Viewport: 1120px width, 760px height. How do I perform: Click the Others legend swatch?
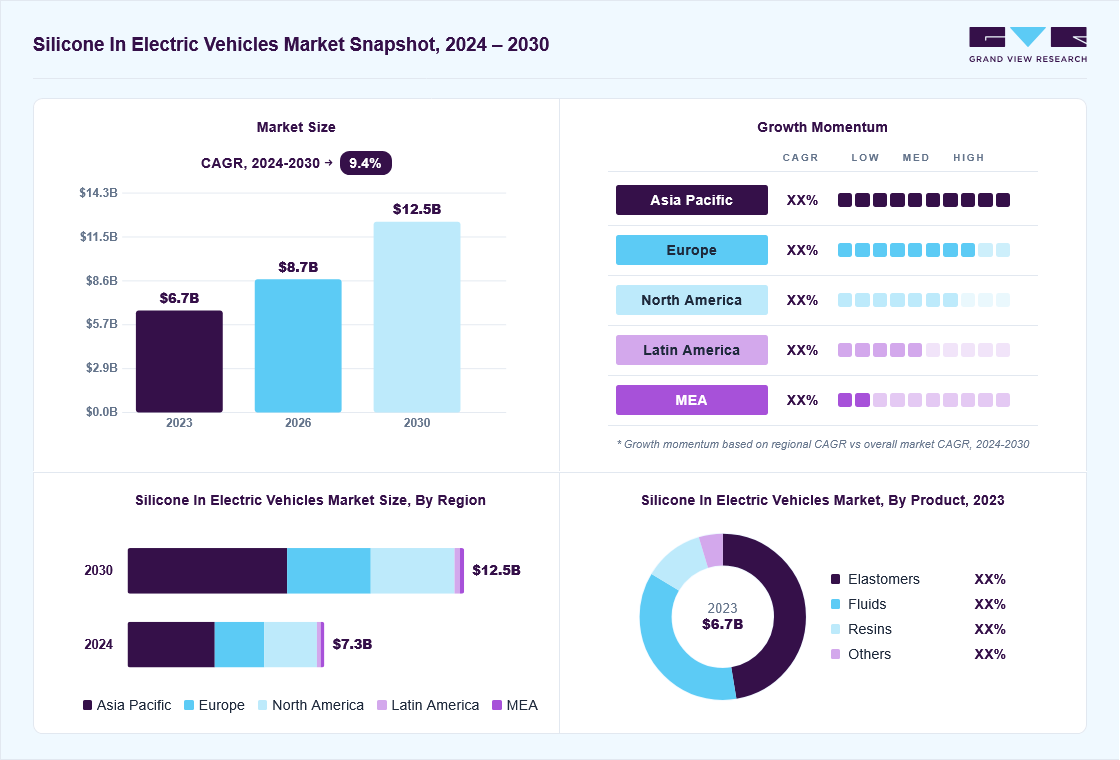pyautogui.click(x=836, y=654)
